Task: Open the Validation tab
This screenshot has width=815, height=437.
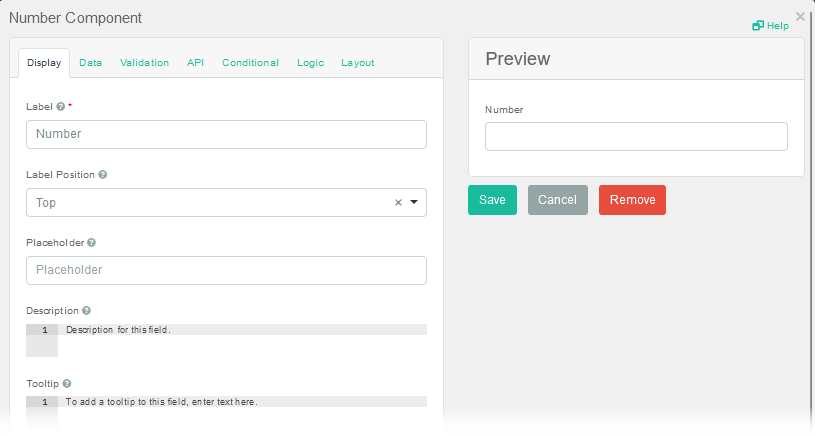Action: pos(144,63)
